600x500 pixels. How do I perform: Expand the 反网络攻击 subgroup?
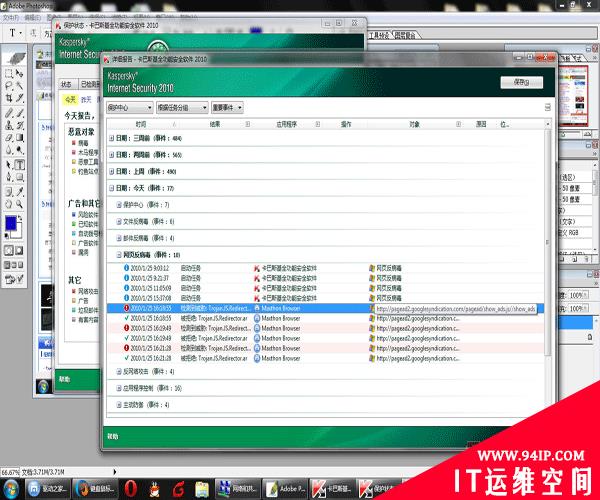[x=119, y=371]
